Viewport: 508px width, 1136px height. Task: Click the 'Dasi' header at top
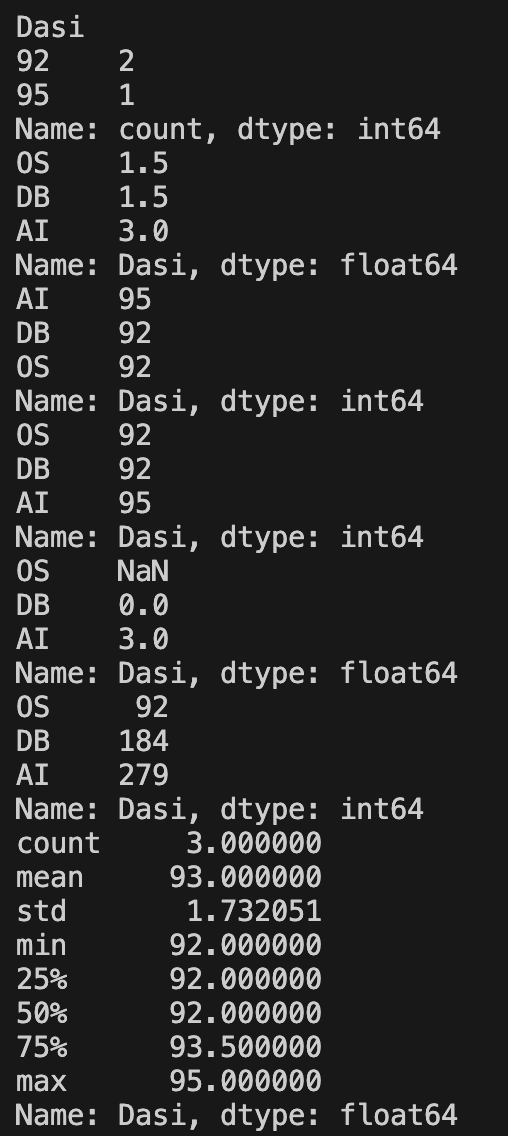[x=50, y=28]
